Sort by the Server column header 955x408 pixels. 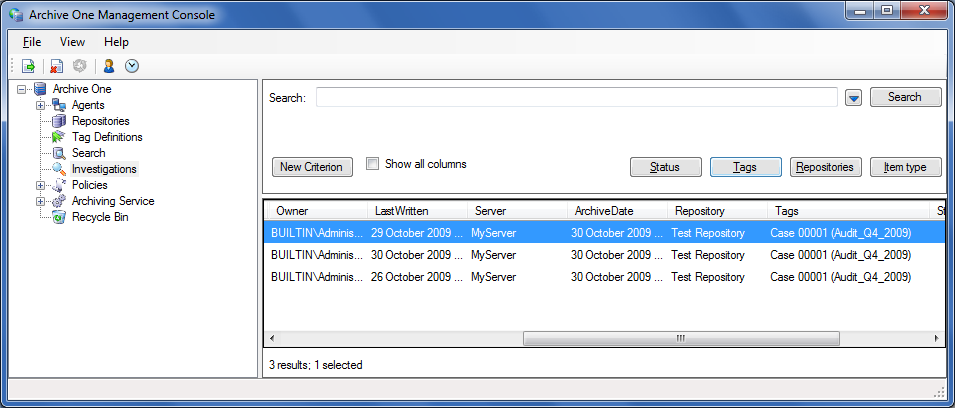(517, 211)
